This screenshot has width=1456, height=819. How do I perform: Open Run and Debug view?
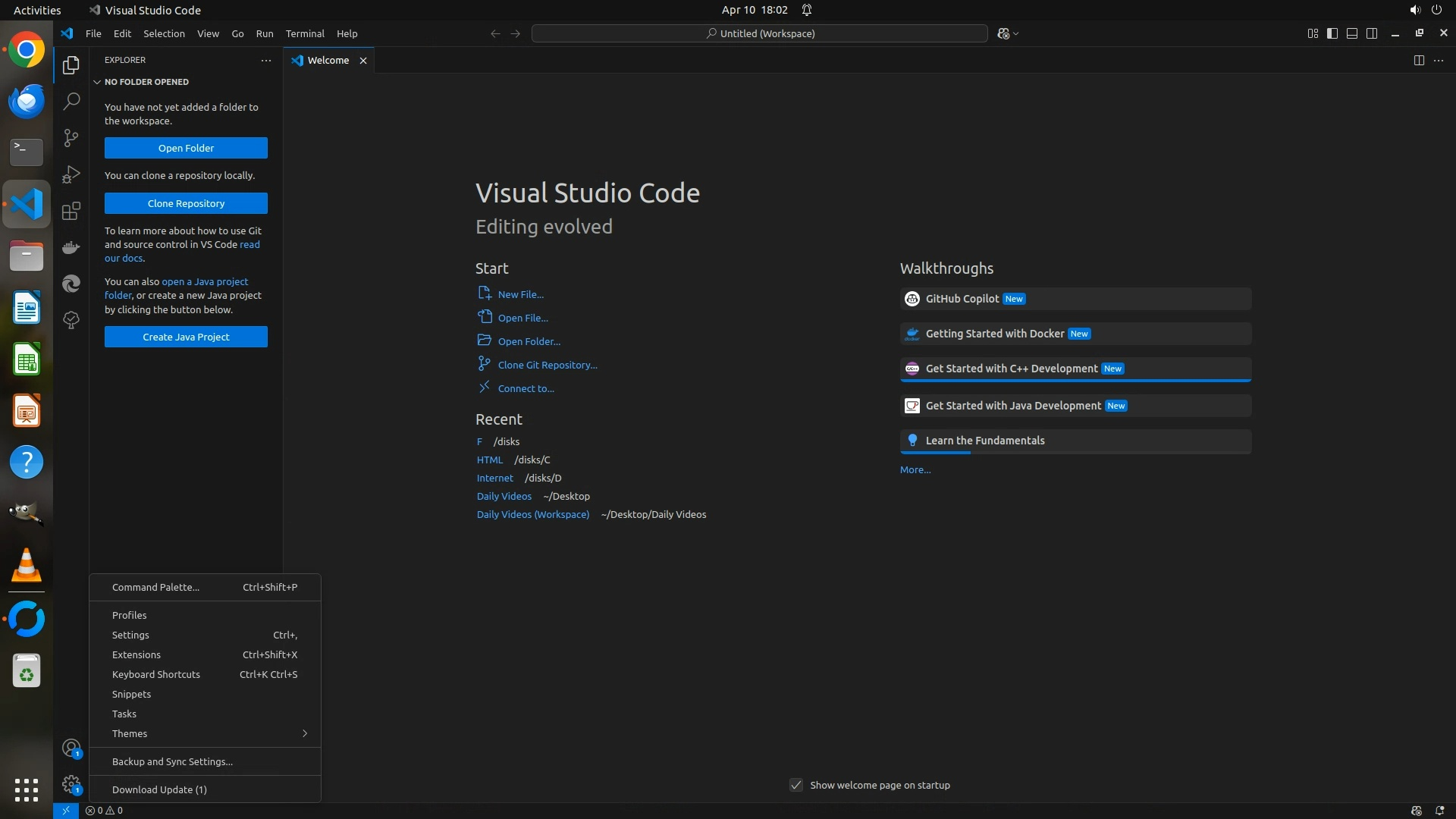pos(71,174)
